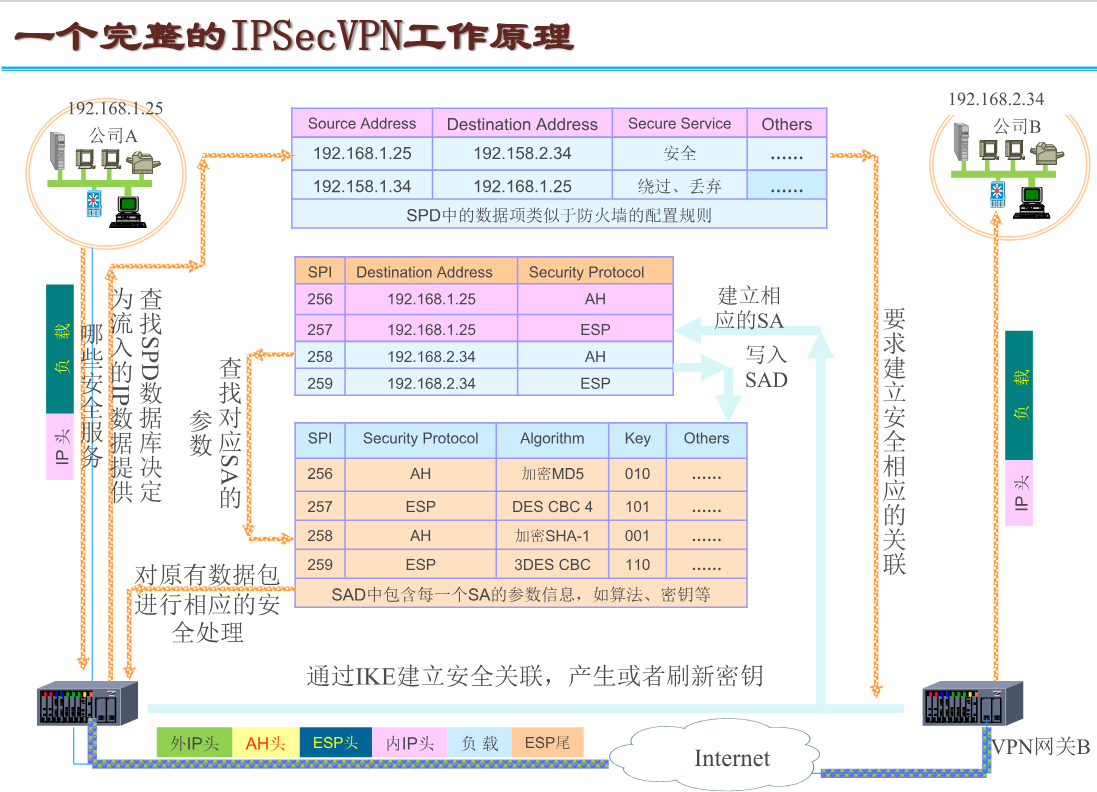Select the blue firewall icon in 公司A
The height and width of the screenshot is (792, 1097).
pos(94,201)
